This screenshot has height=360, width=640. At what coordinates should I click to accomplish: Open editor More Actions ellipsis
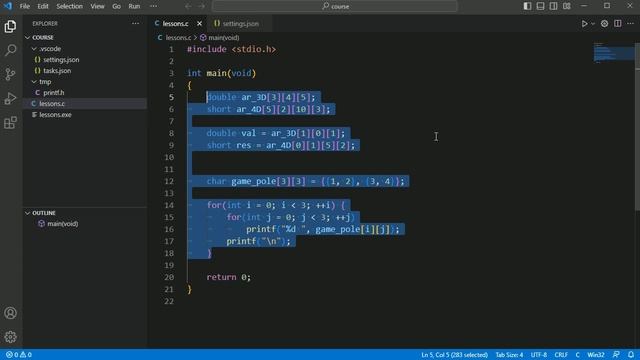click(x=631, y=24)
